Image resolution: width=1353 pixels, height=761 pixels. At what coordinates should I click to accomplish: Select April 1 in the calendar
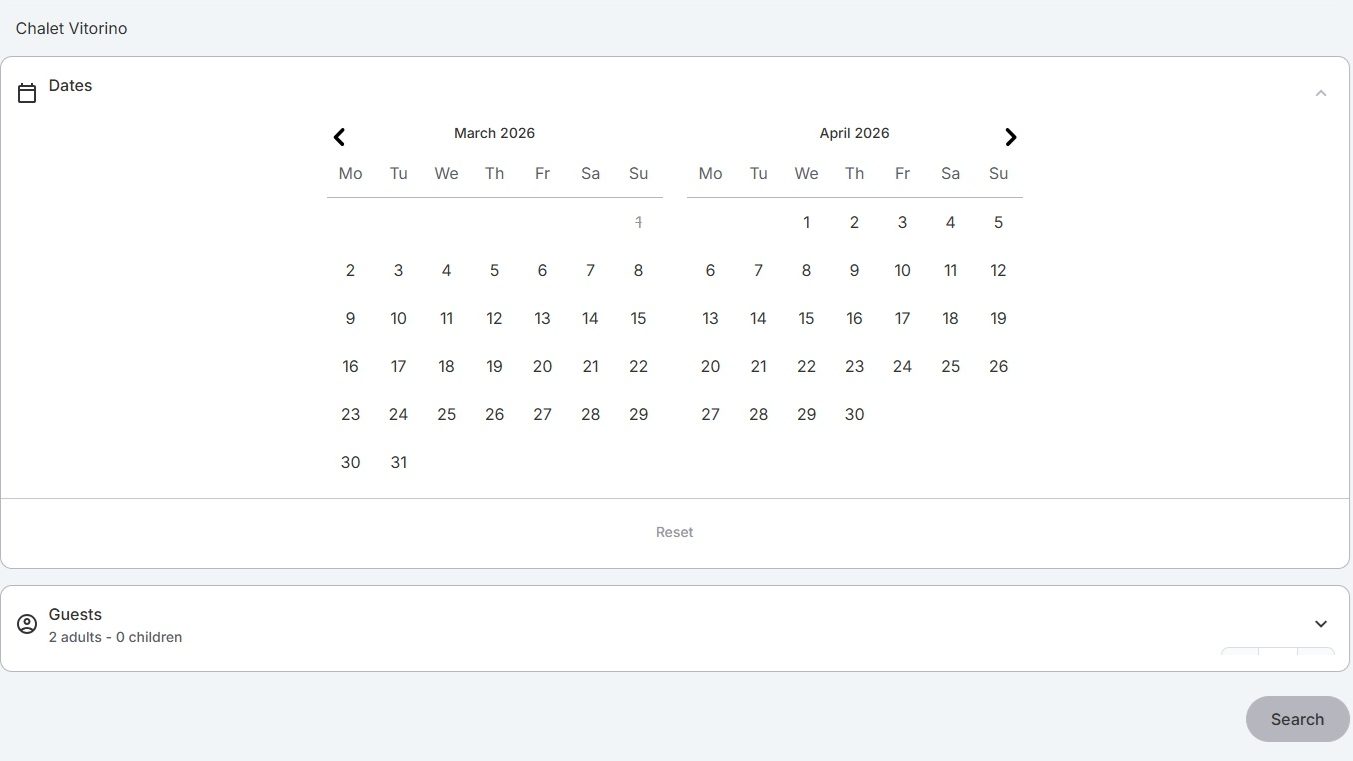point(806,223)
